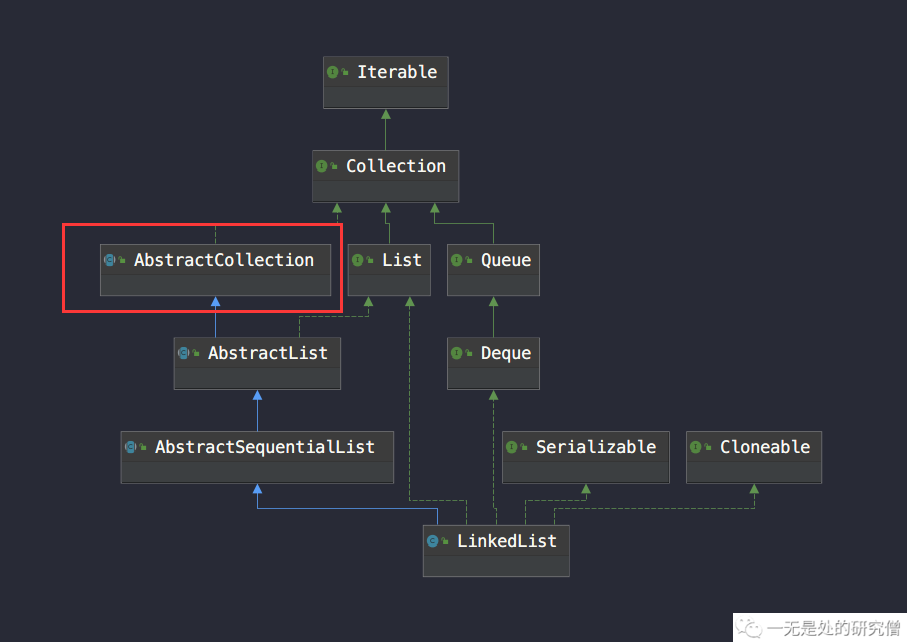Select the Cloneable node label
Screen dimensions: 907x642
point(765,447)
